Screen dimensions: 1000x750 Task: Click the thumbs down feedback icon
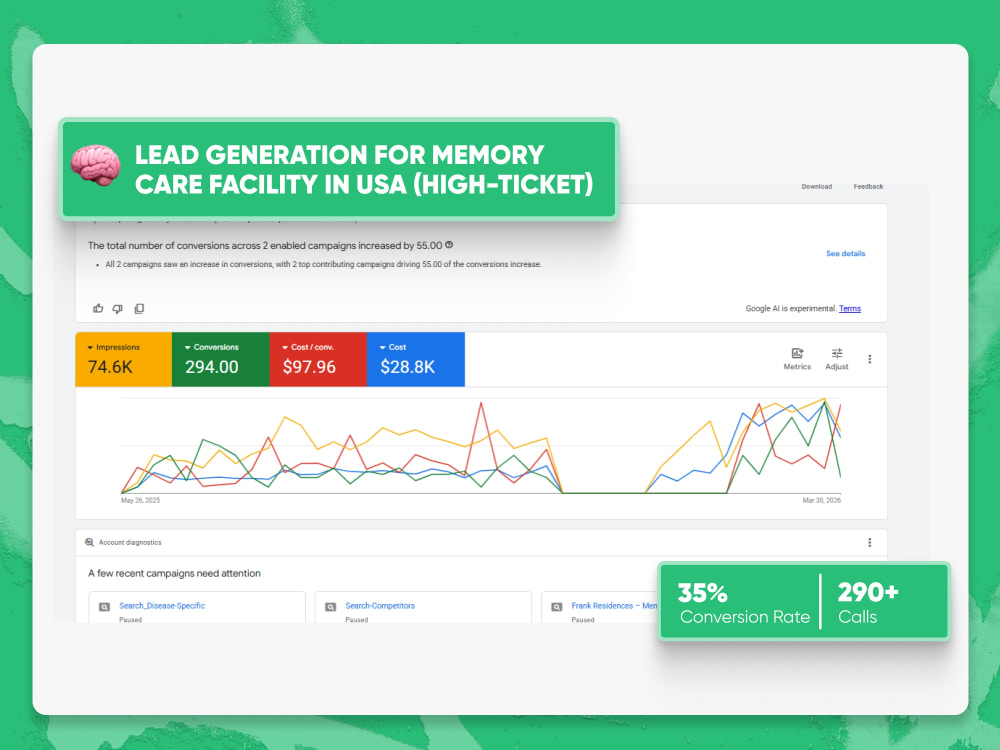118,309
